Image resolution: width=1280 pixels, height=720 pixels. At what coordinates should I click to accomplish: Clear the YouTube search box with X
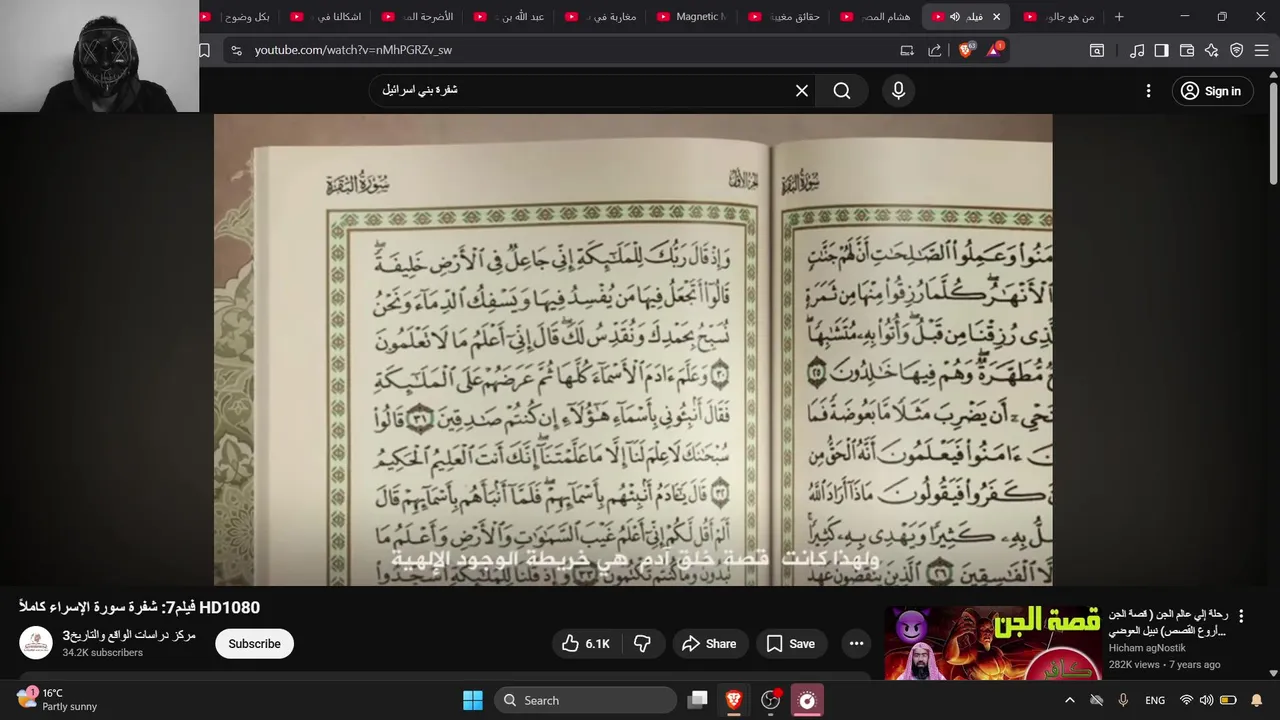click(802, 91)
